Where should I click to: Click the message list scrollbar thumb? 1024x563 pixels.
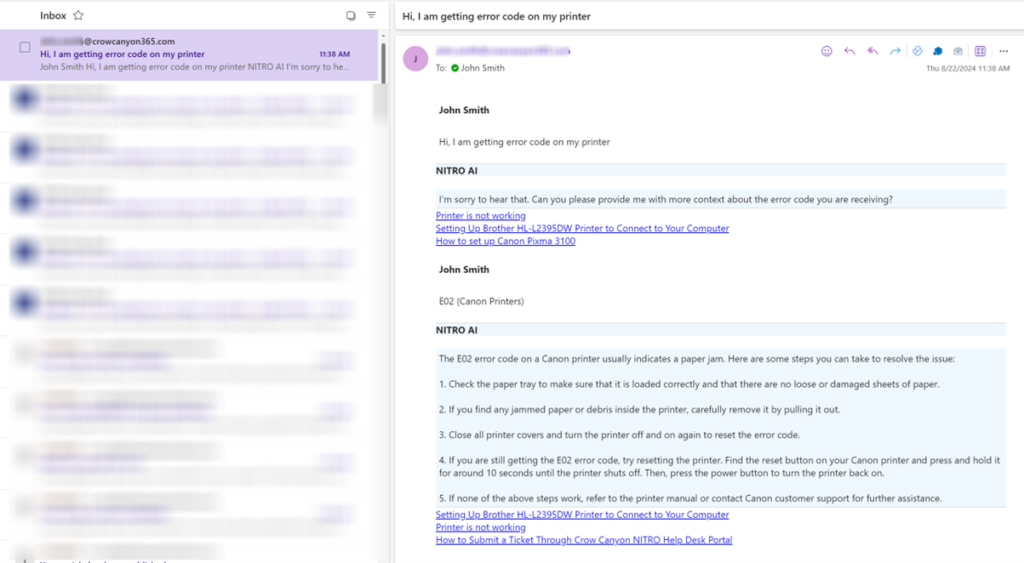(383, 63)
